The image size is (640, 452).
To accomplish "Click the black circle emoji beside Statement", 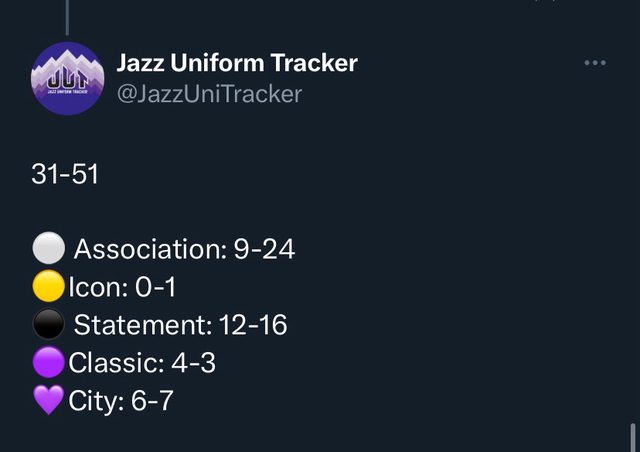I will pyautogui.click(x=49, y=324).
